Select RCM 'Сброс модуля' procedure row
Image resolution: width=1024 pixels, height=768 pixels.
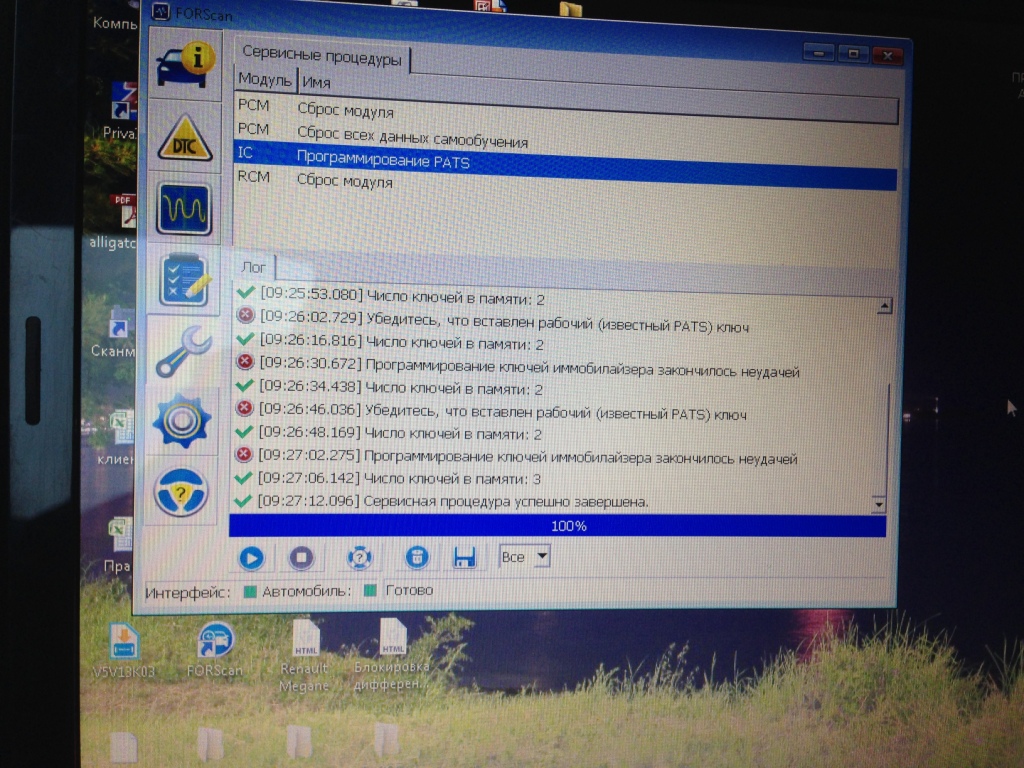click(x=344, y=182)
